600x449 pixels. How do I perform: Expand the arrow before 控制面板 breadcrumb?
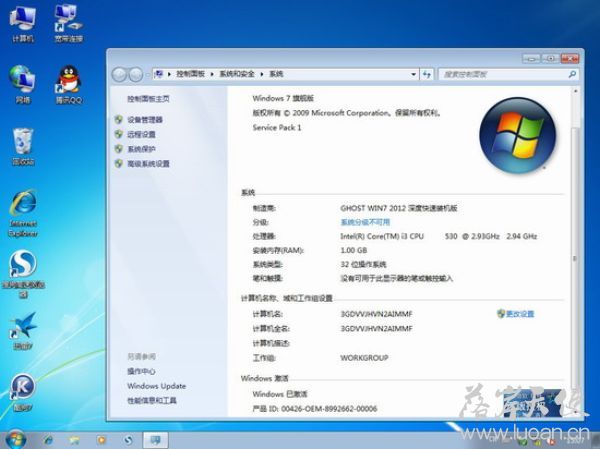click(x=169, y=74)
